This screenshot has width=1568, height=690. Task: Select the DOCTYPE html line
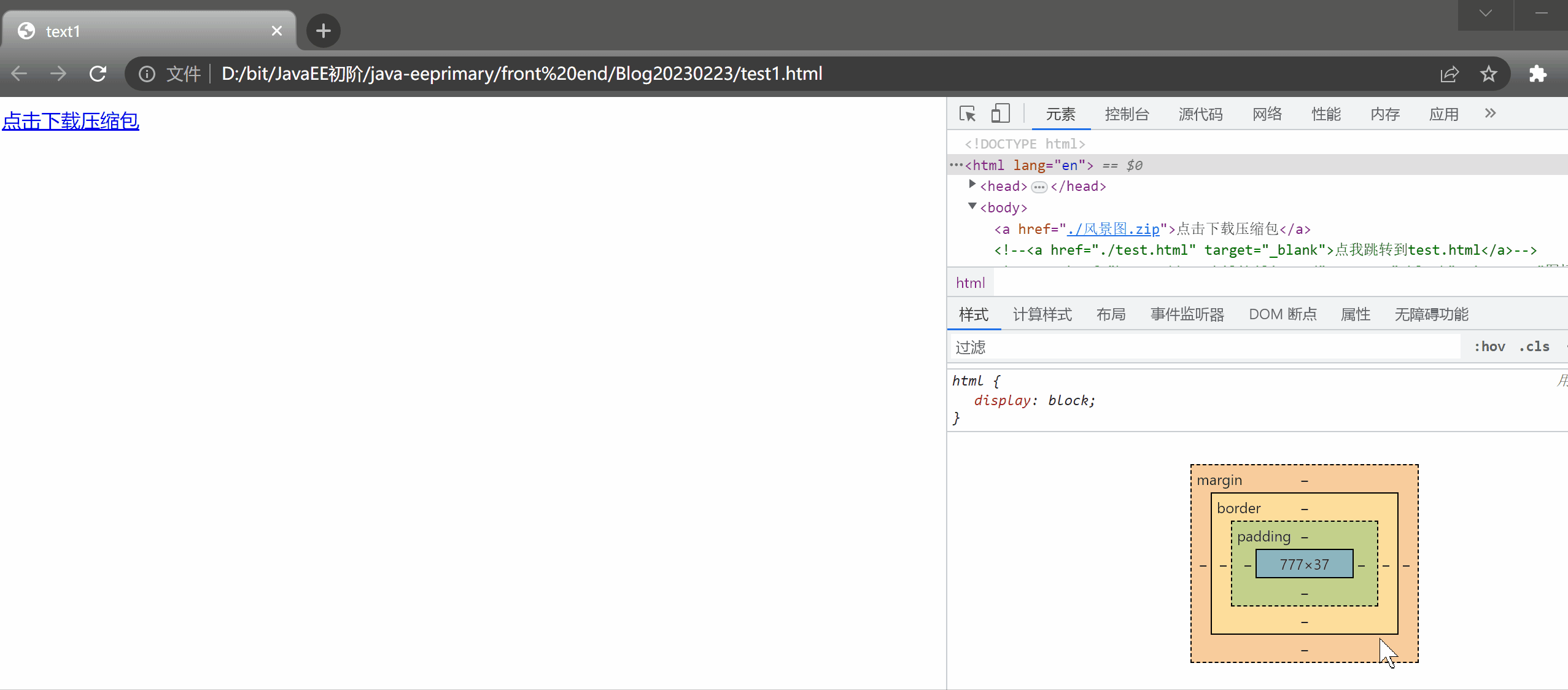click(x=1025, y=144)
